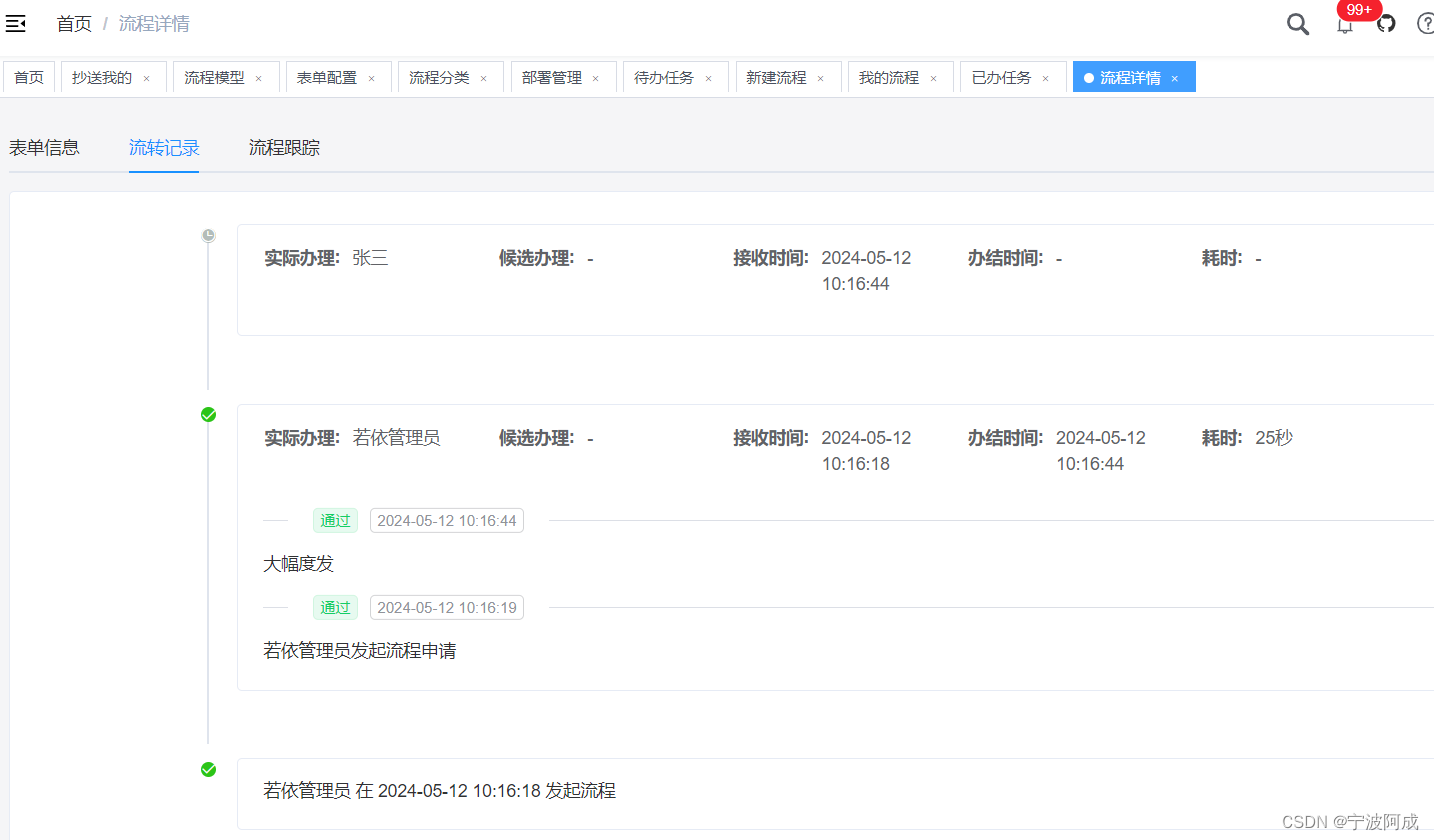Click the text 若依管理员发起流程申请
The image size is (1434, 840).
coord(360,651)
